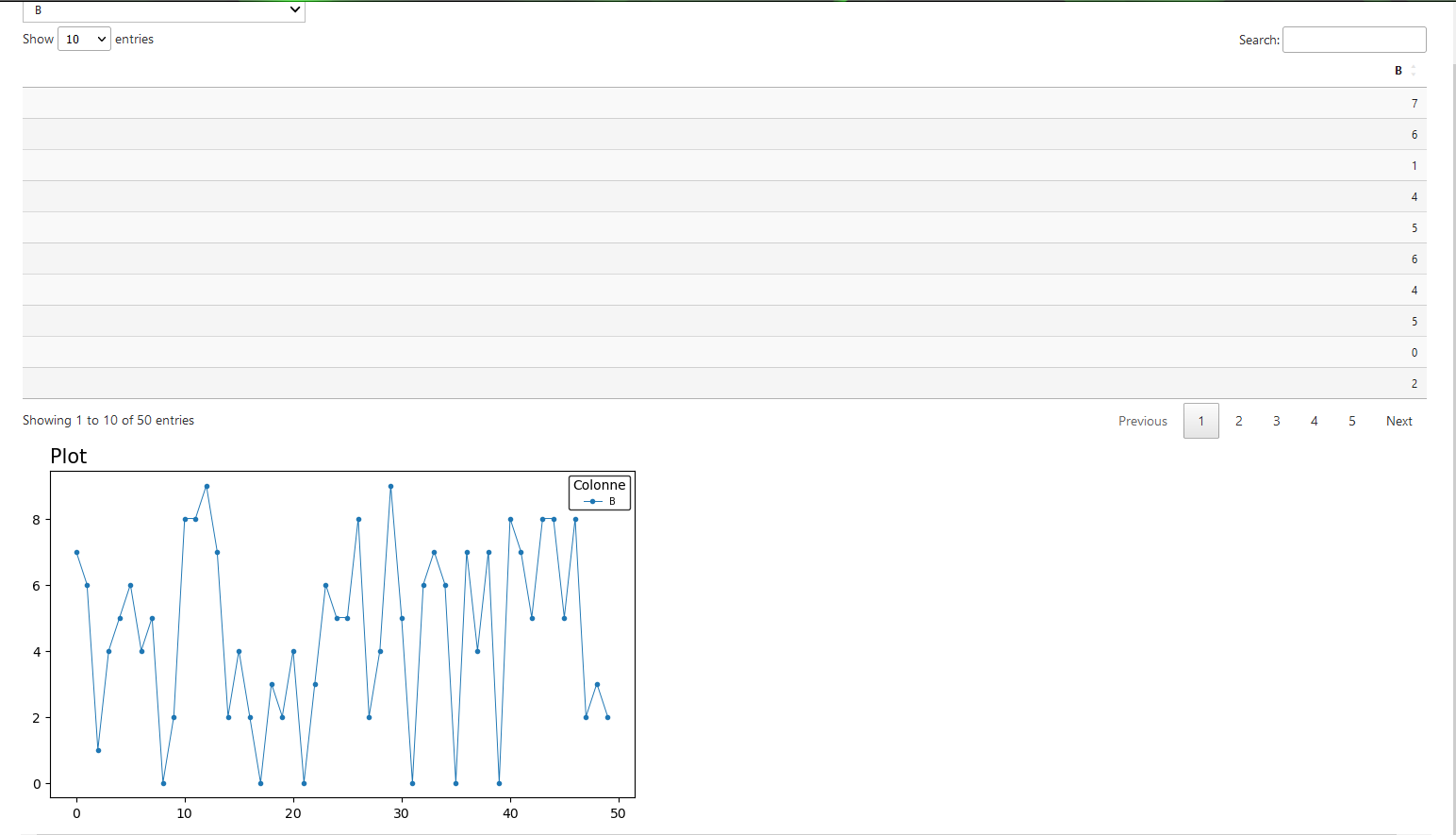Click inside the Search input field
This screenshot has width=1456, height=835.
pyautogui.click(x=1354, y=40)
